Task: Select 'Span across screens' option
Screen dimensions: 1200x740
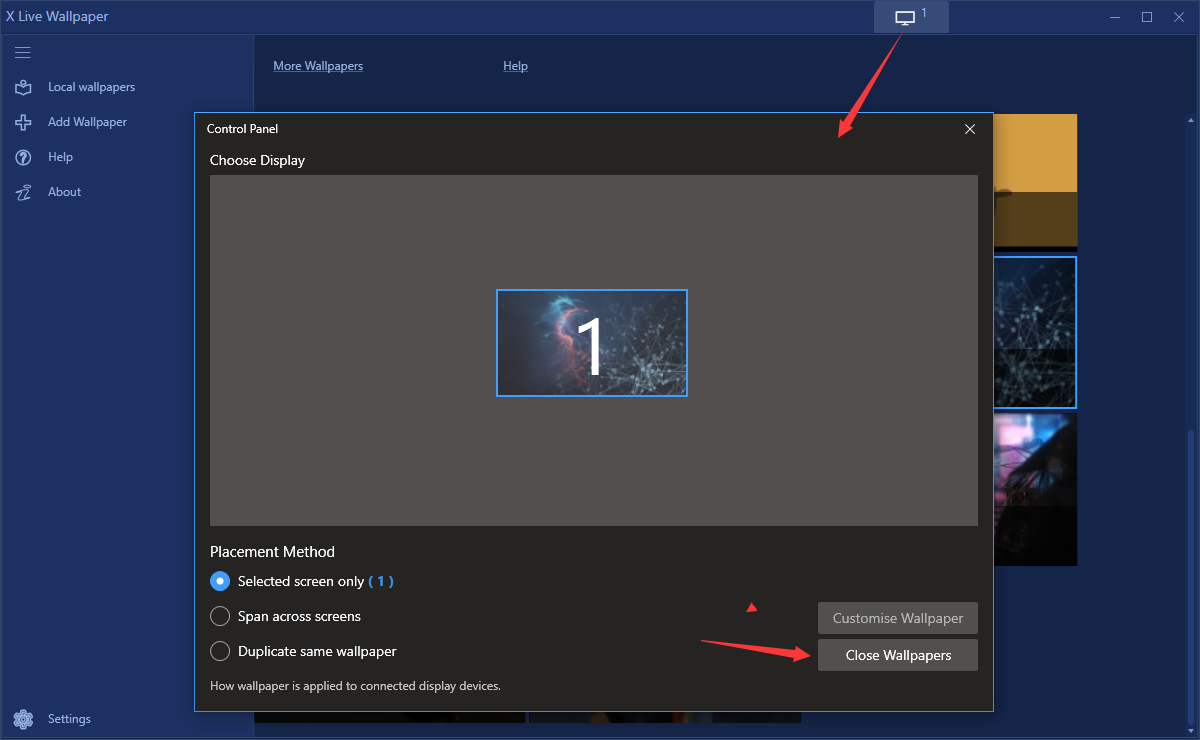Action: coord(220,616)
